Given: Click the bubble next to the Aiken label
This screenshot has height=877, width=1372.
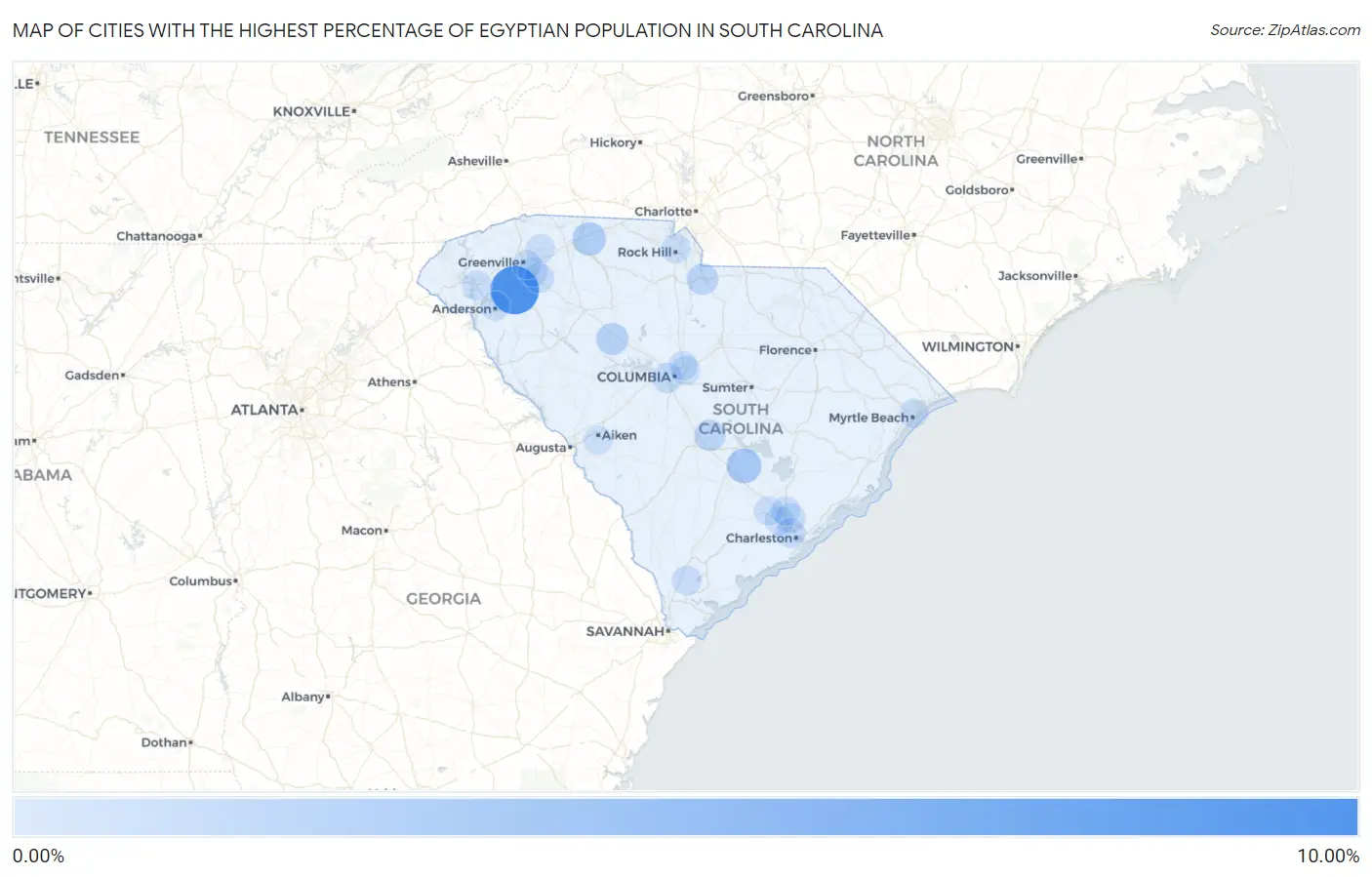Looking at the screenshot, I should pyautogui.click(x=598, y=438).
